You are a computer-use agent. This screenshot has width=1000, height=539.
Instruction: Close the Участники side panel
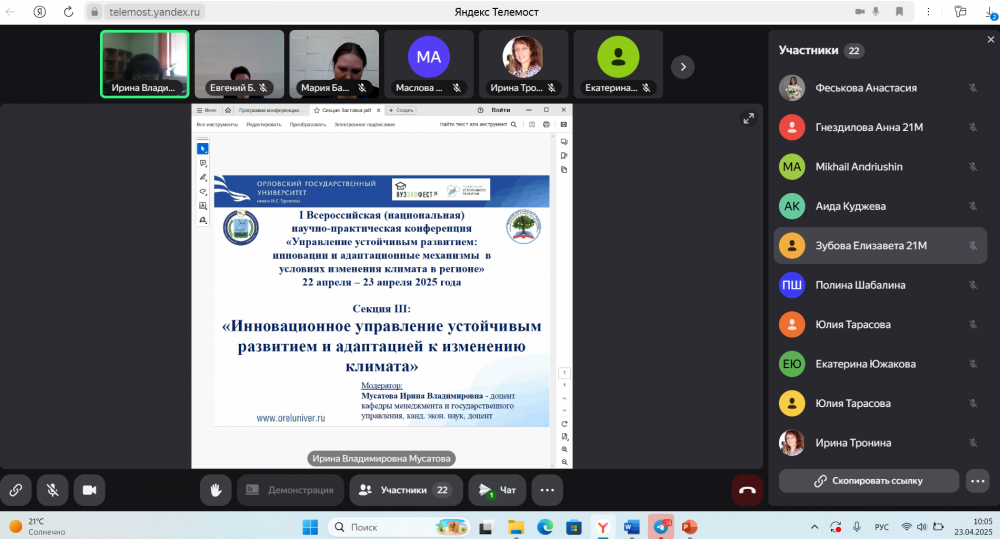point(990,40)
